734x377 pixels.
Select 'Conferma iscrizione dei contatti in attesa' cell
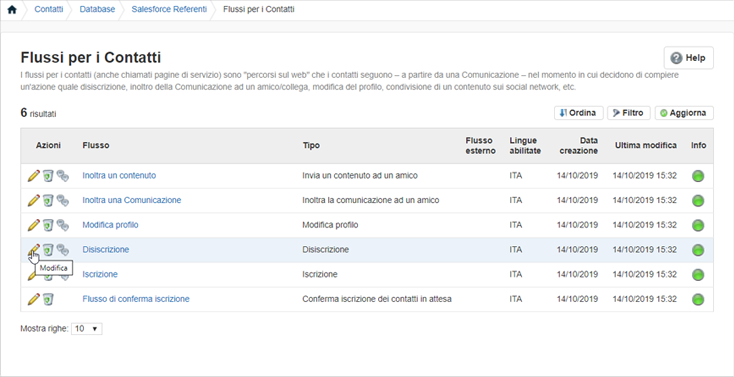pos(377,299)
